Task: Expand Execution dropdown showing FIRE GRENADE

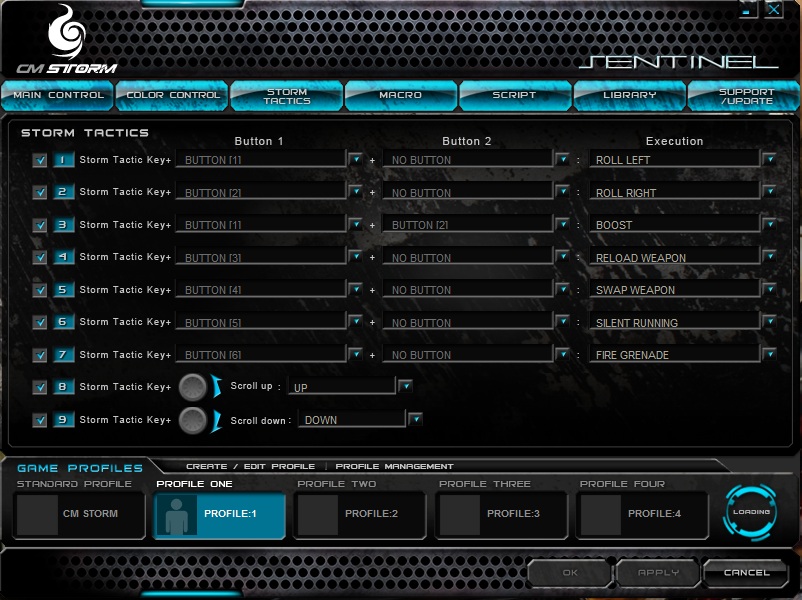Action: (769, 354)
